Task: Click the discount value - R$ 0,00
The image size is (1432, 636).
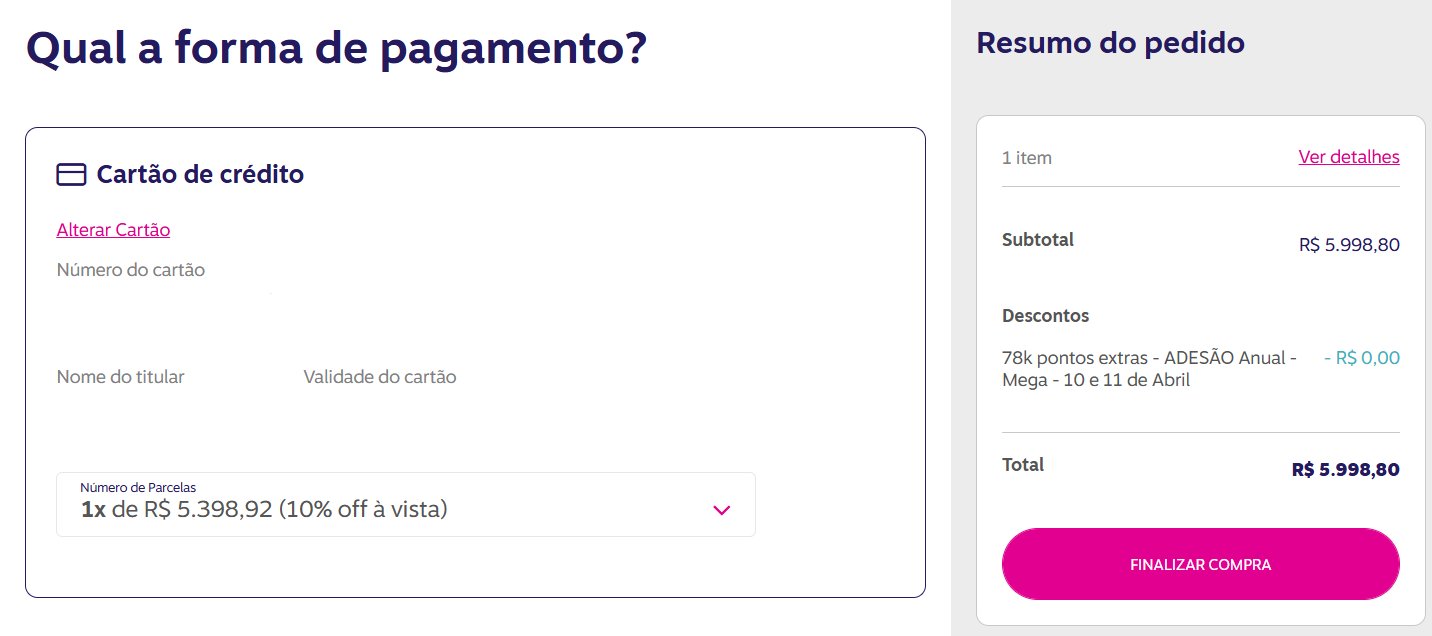Action: (x=1362, y=358)
